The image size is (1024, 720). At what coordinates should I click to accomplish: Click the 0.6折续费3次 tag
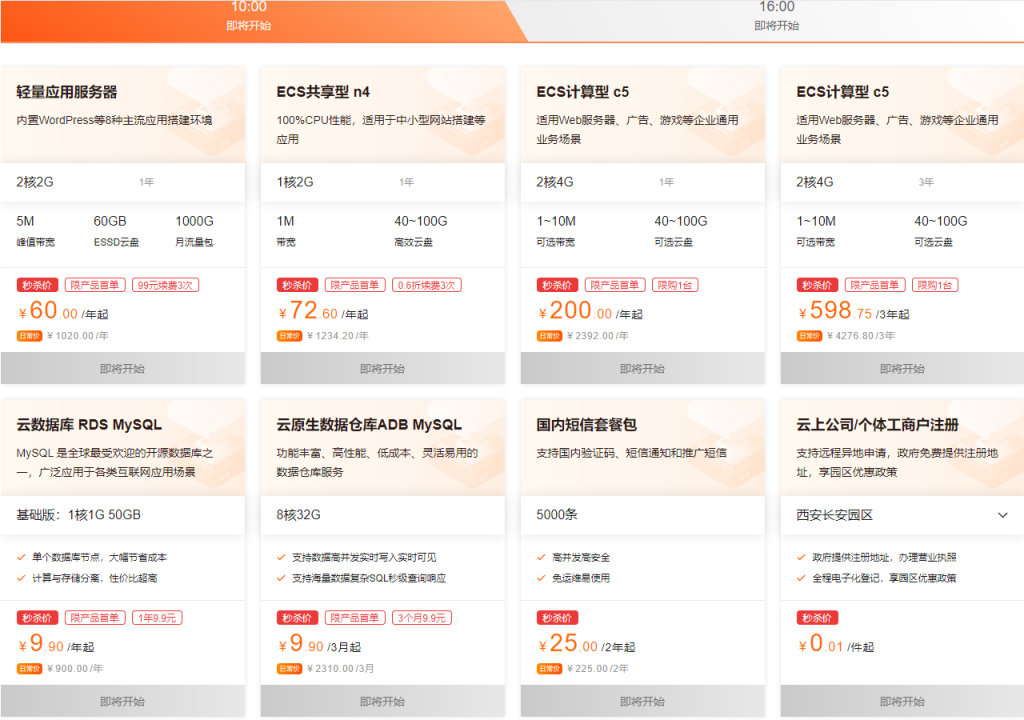pos(426,285)
